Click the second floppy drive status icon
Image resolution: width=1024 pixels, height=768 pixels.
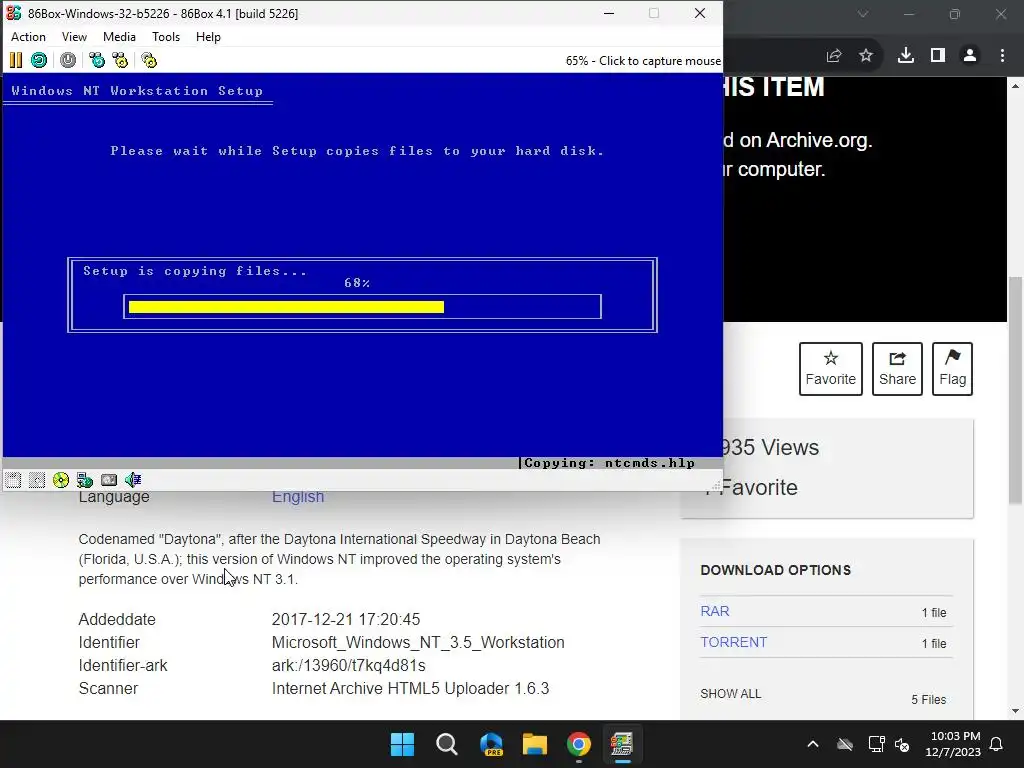pos(37,480)
